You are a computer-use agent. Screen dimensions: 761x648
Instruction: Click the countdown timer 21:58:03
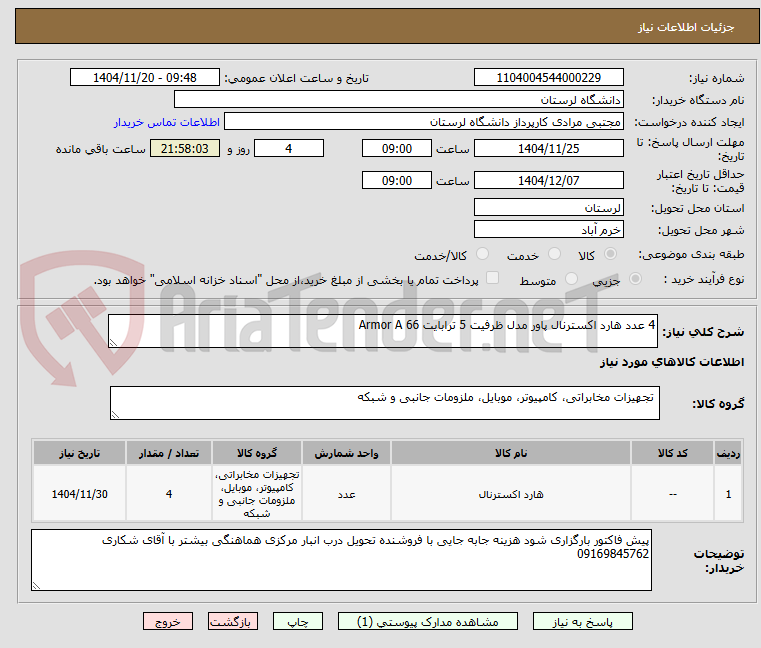pyautogui.click(x=185, y=148)
